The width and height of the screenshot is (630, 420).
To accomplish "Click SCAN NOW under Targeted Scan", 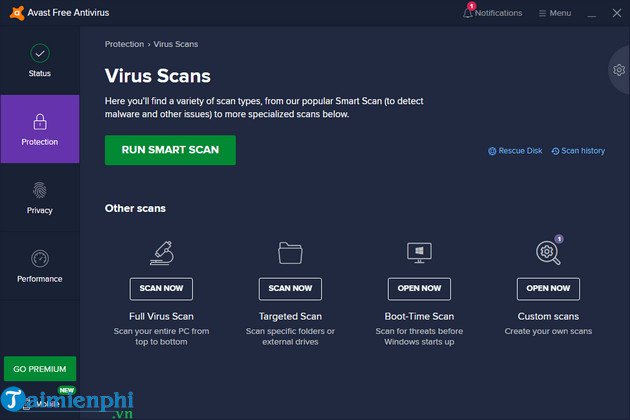I will (290, 289).
